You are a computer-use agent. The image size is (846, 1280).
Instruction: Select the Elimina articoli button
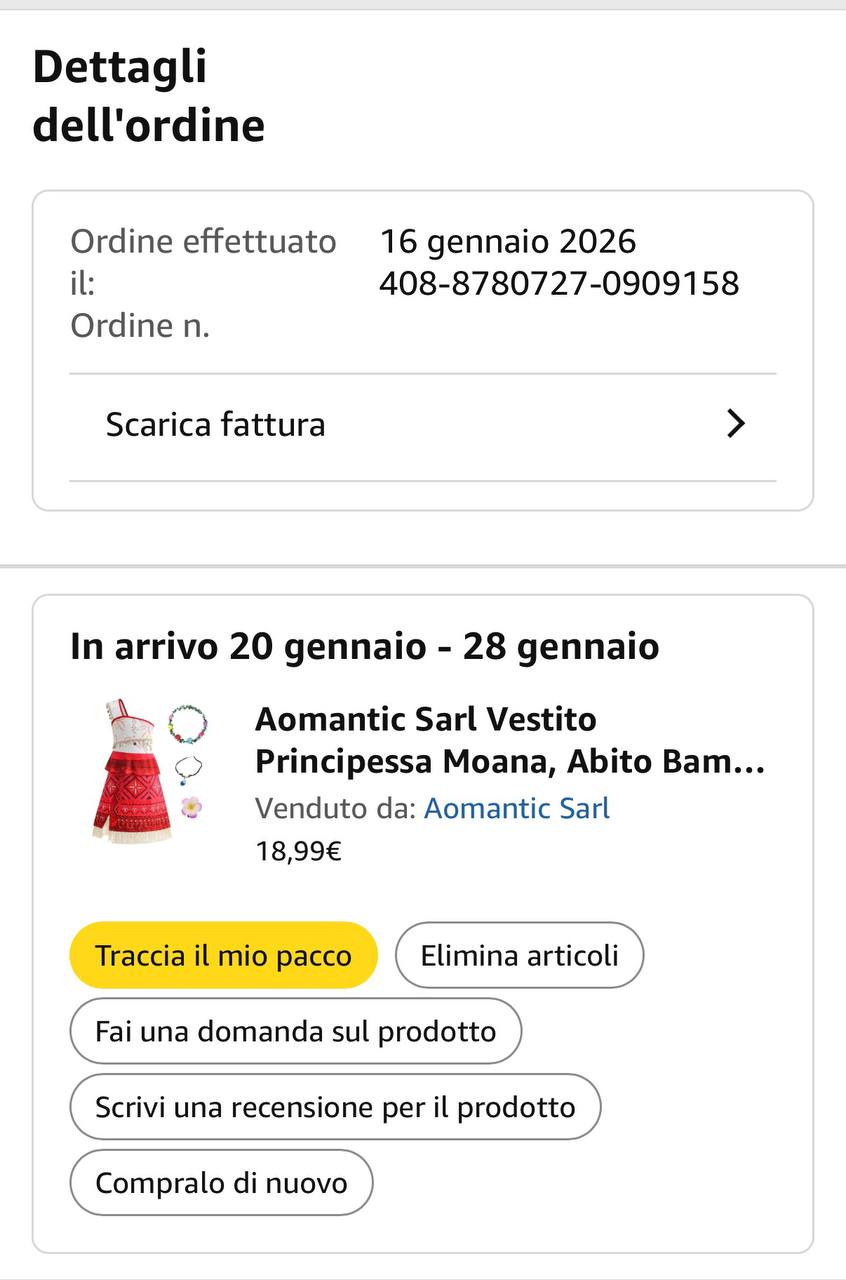click(519, 955)
